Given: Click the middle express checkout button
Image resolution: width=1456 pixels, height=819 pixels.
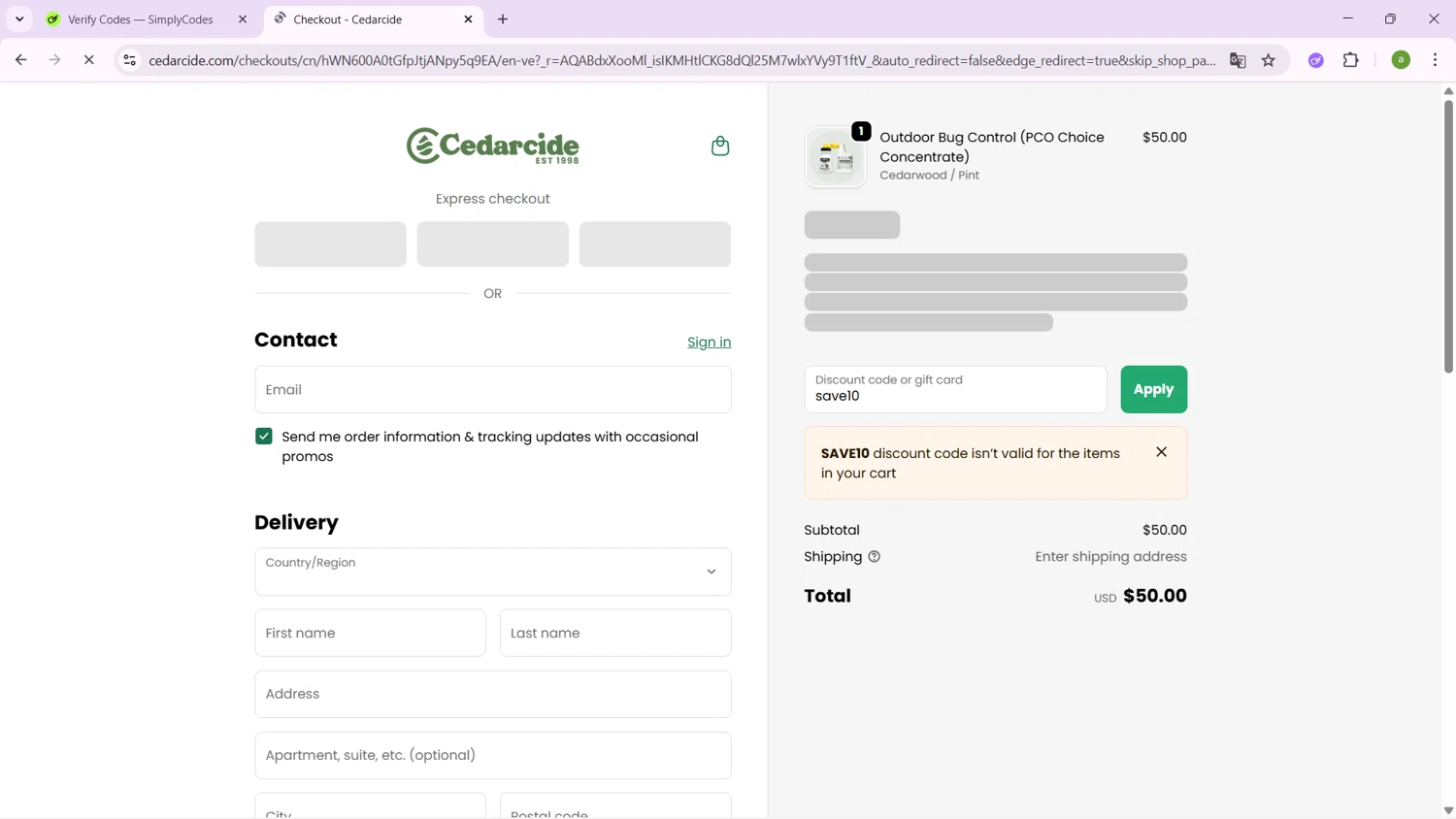Looking at the screenshot, I should point(493,245).
